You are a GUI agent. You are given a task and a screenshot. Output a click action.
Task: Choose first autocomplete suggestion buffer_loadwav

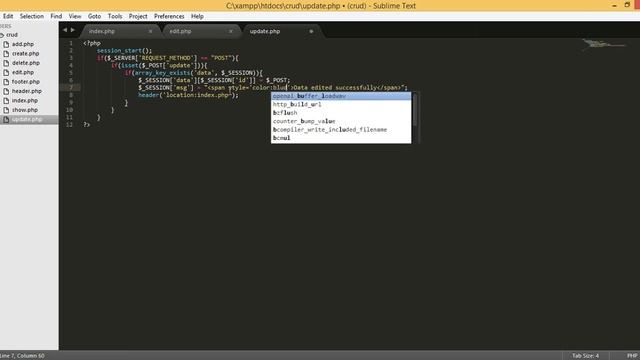pos(341,96)
